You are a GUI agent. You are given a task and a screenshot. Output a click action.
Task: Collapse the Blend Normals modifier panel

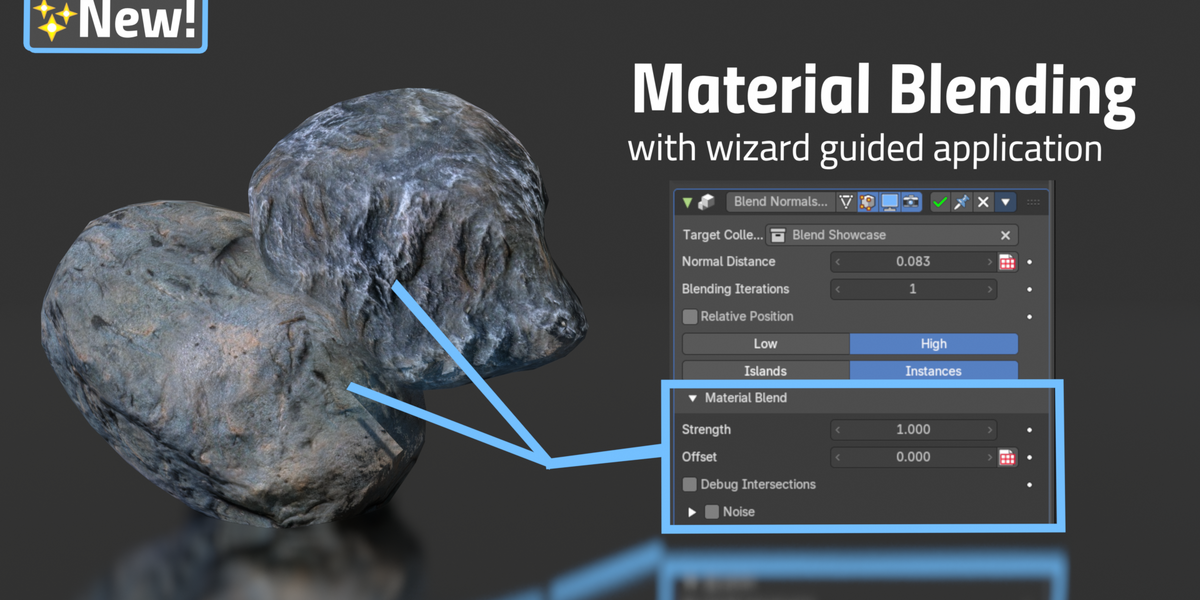(687, 202)
